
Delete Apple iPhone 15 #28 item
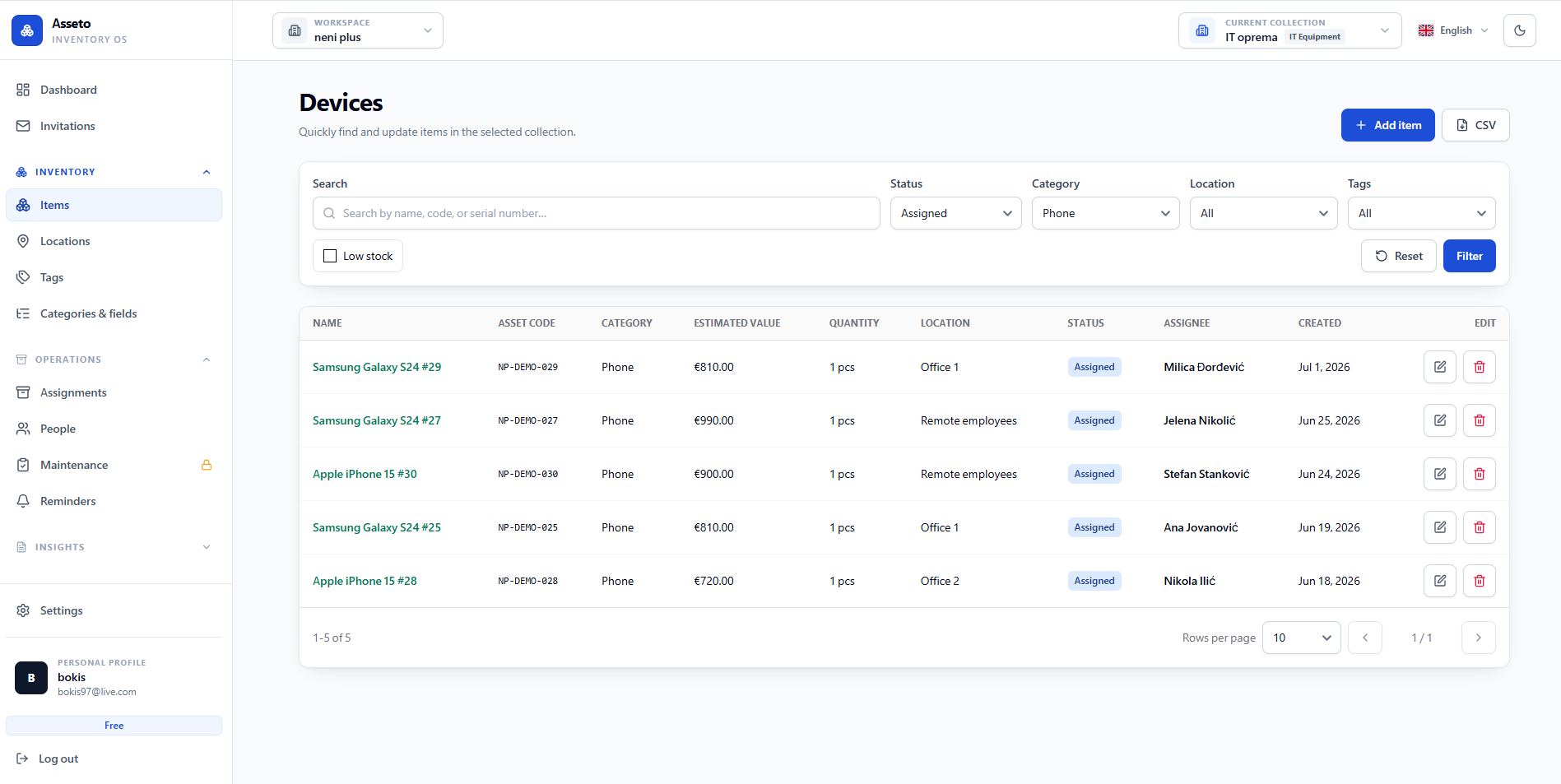(1479, 581)
